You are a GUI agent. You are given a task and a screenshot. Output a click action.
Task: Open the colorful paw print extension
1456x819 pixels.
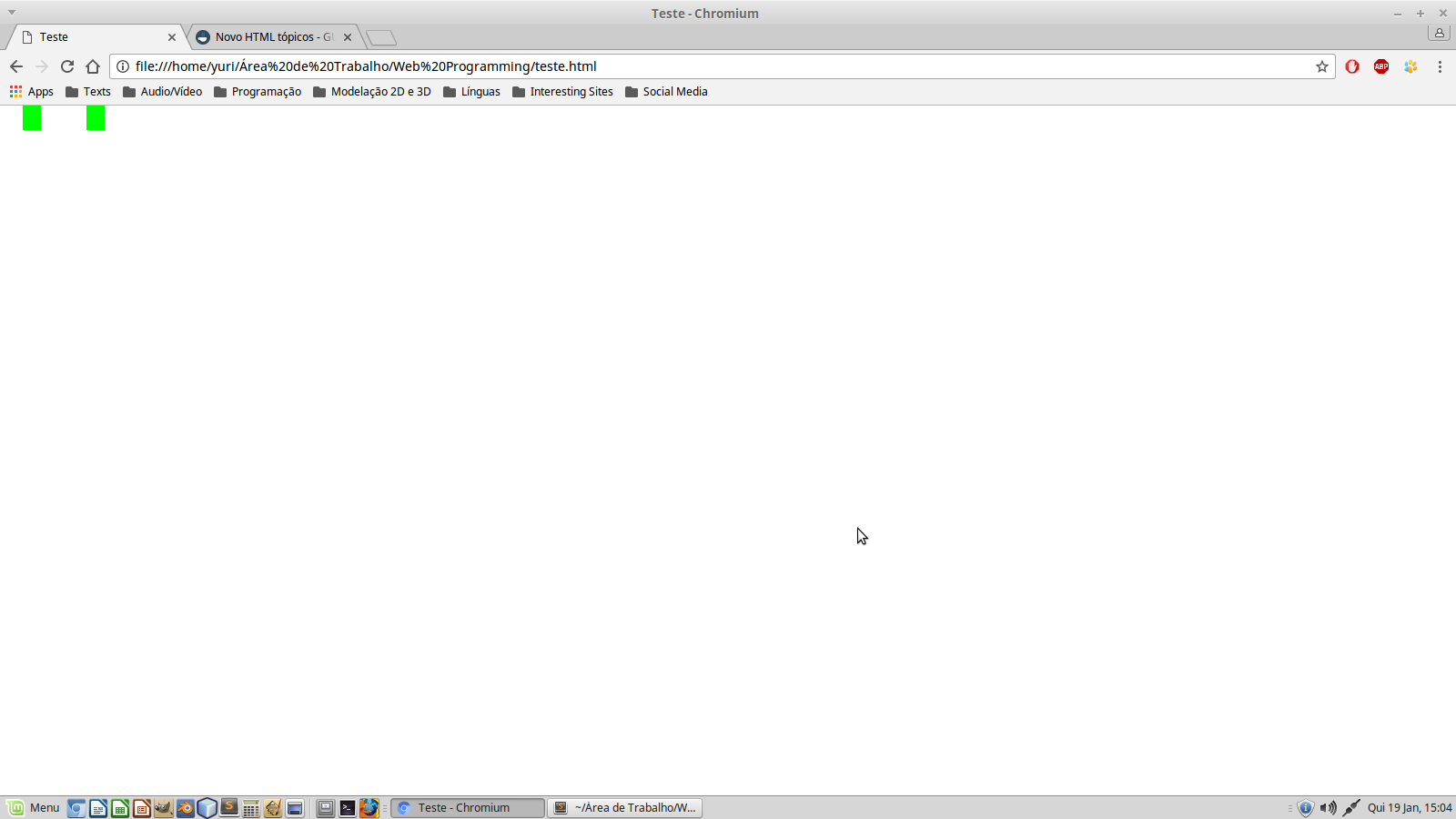[x=1410, y=66]
